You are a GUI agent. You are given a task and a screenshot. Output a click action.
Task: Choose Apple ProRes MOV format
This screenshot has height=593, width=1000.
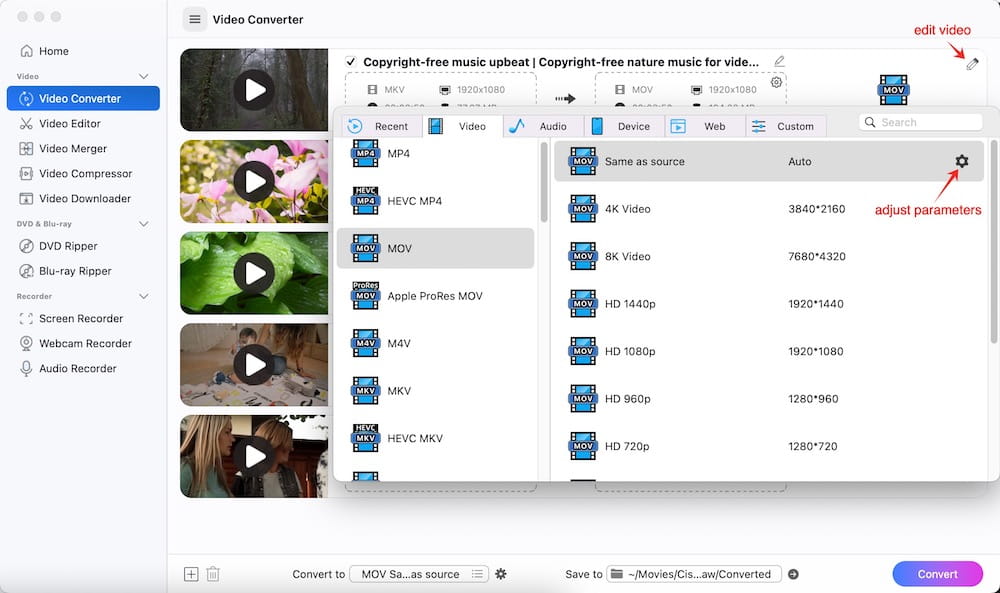435,296
